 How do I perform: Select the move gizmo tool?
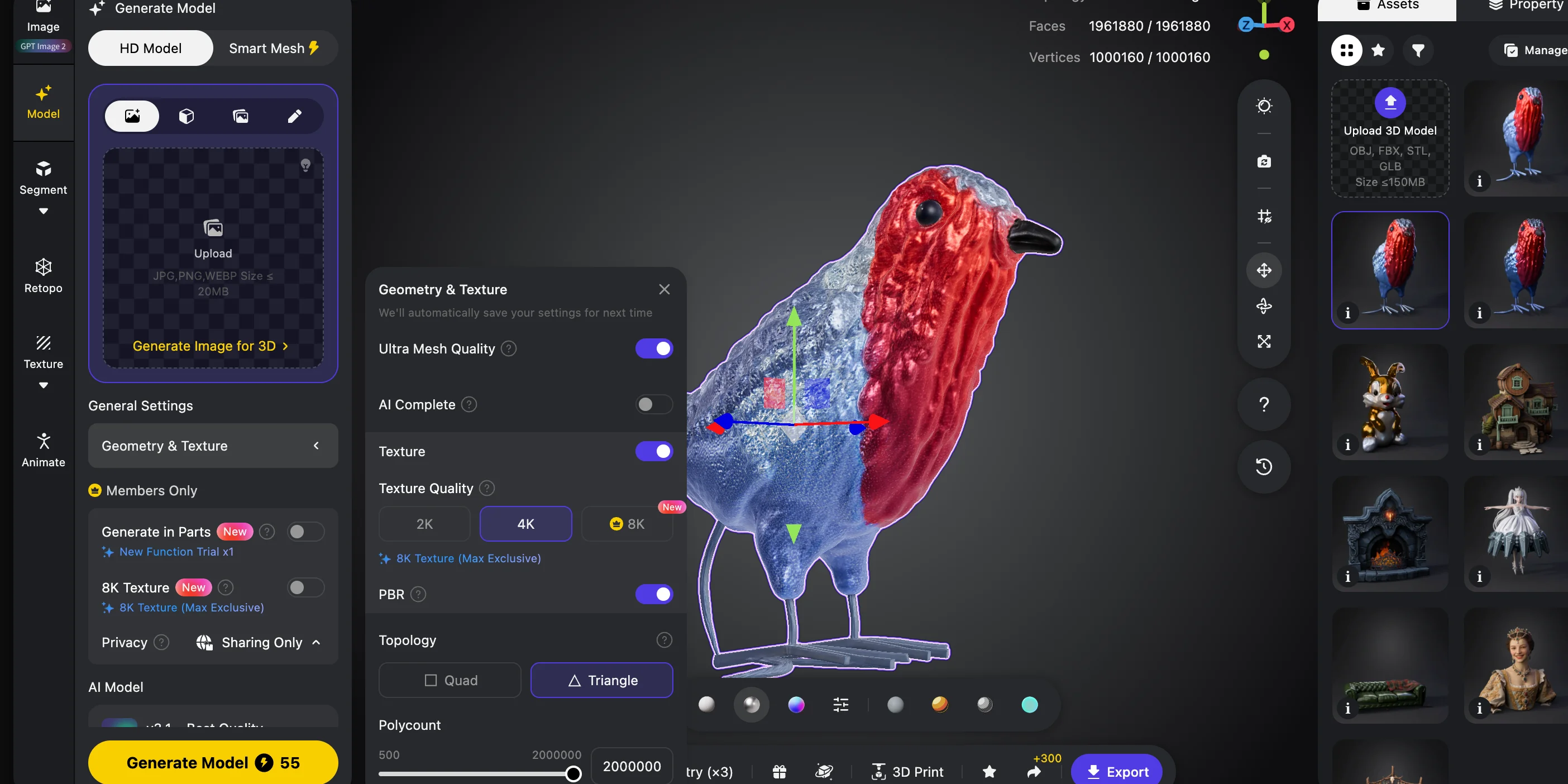(1264, 270)
